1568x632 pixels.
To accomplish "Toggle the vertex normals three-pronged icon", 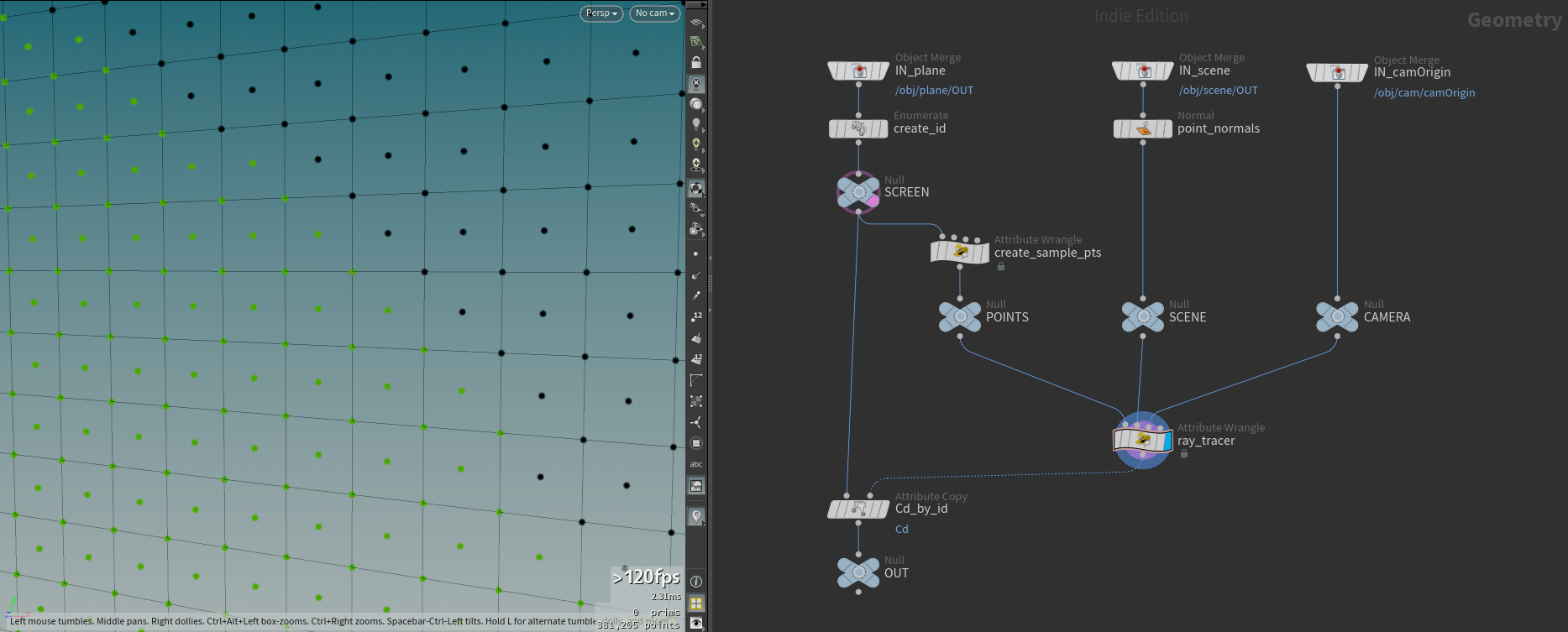I will tap(695, 422).
